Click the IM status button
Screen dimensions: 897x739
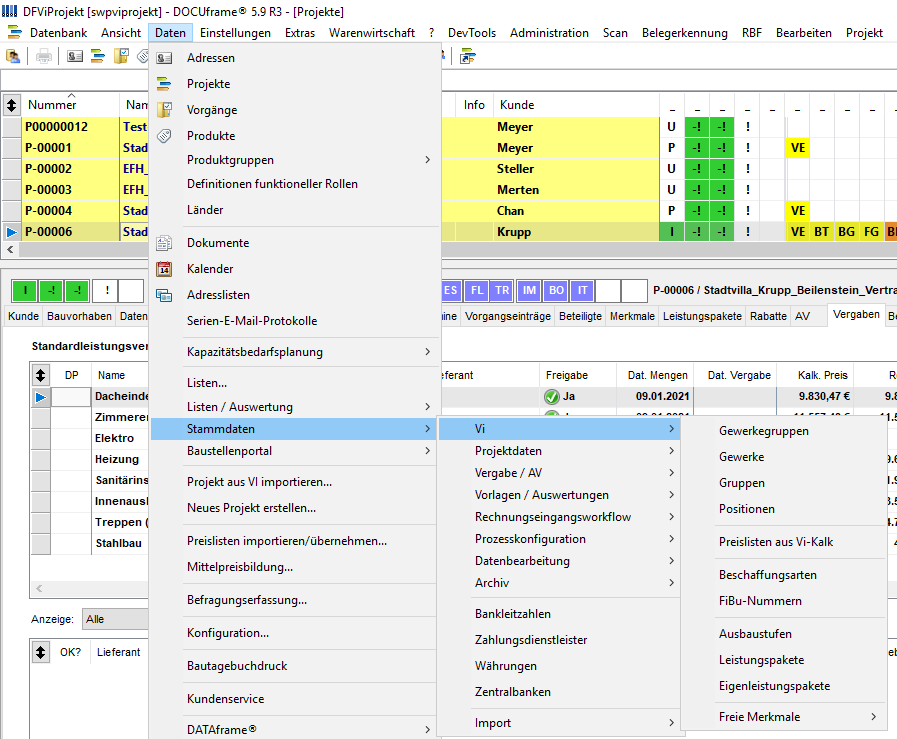pyautogui.click(x=529, y=291)
